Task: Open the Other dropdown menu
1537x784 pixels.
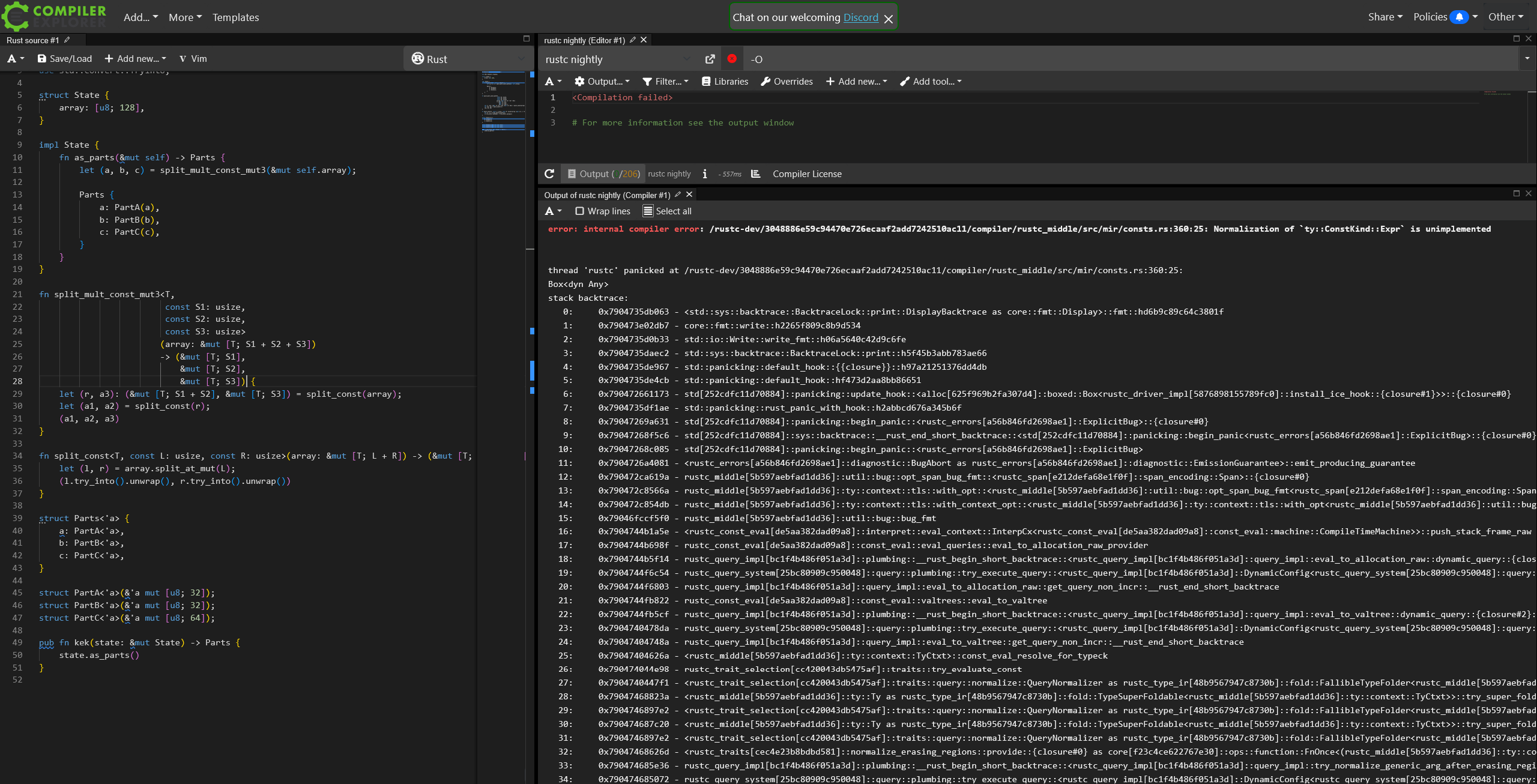Action: tap(1506, 17)
